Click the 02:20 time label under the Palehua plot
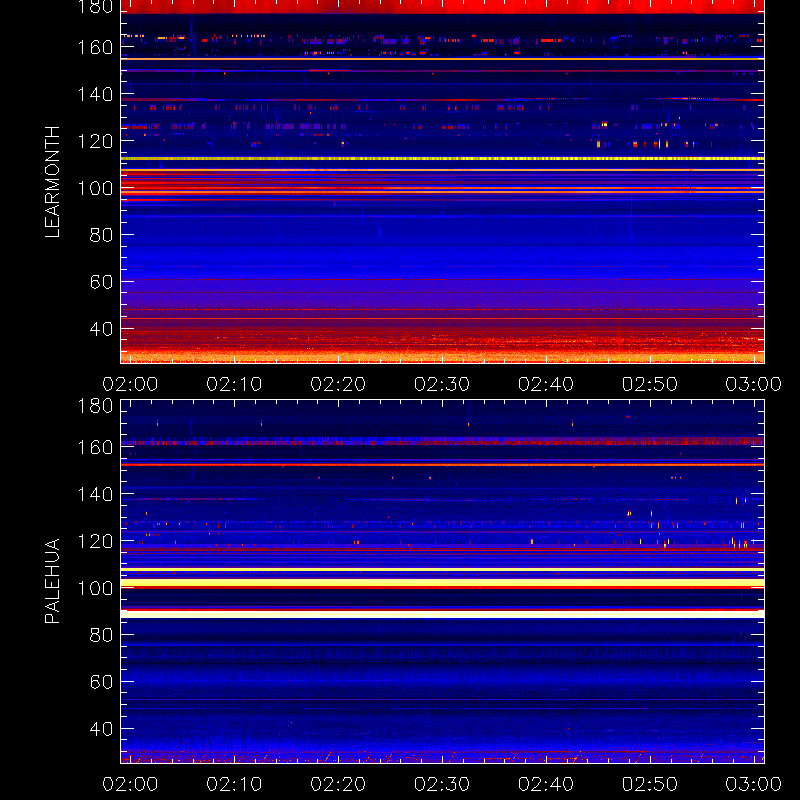800x800 pixels. coord(338,784)
